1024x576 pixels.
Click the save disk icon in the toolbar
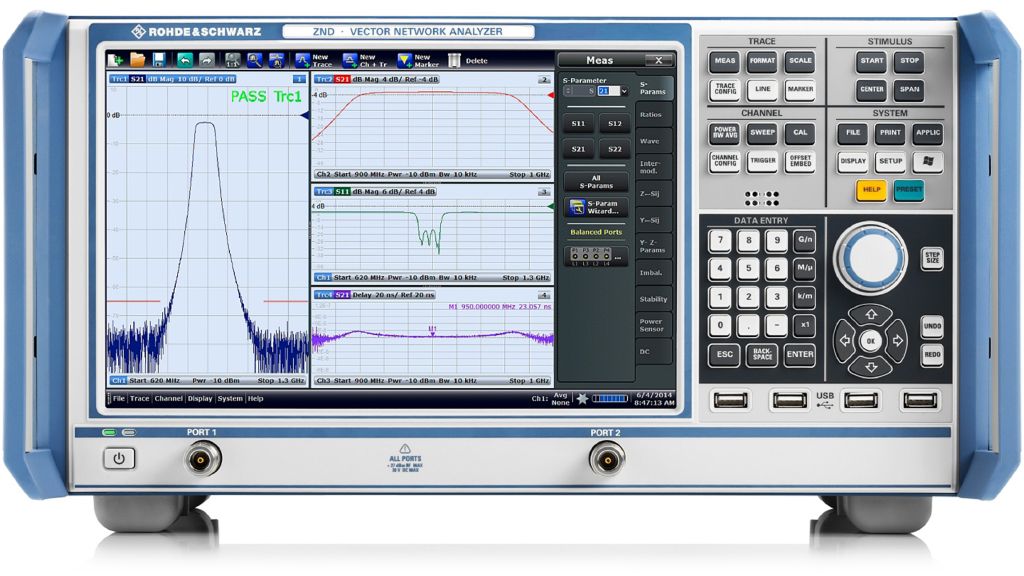click(x=159, y=60)
